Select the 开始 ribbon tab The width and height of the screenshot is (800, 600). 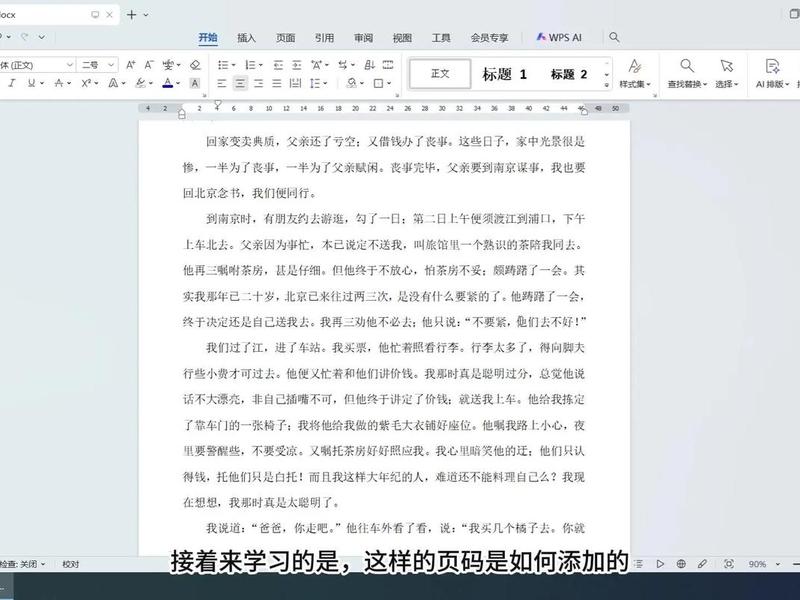(x=208, y=37)
